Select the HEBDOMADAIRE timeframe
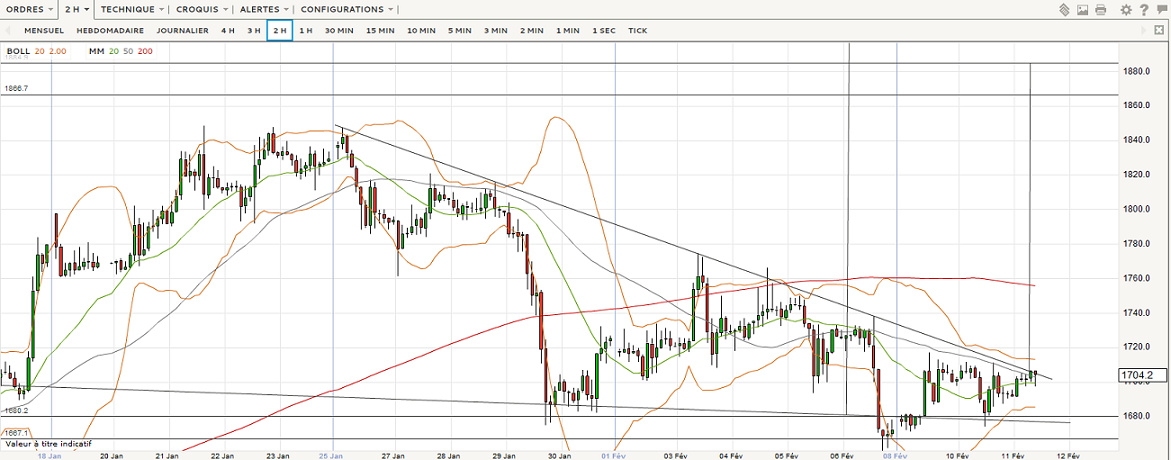Image resolution: width=1171 pixels, height=460 pixels. coord(111,31)
